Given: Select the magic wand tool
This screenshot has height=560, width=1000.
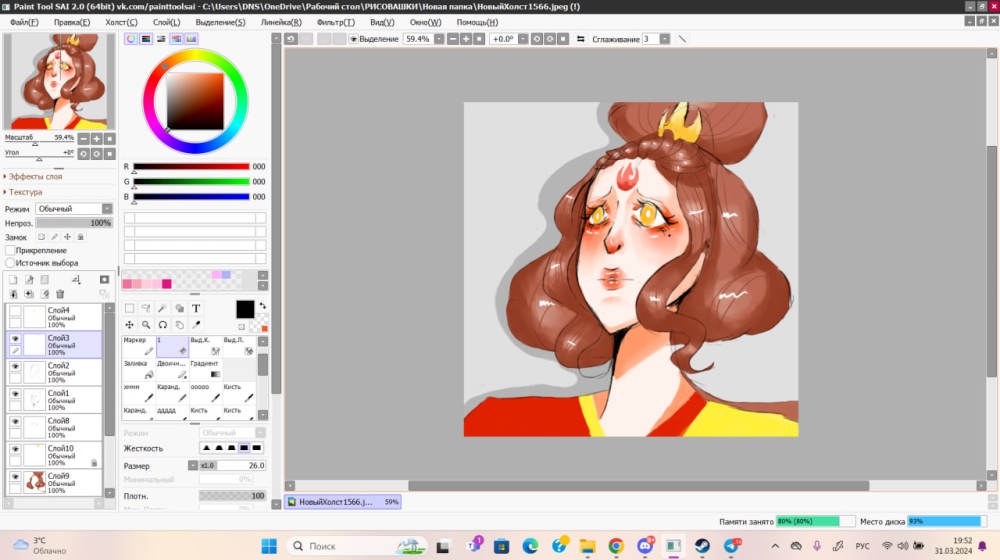Looking at the screenshot, I should [x=163, y=309].
